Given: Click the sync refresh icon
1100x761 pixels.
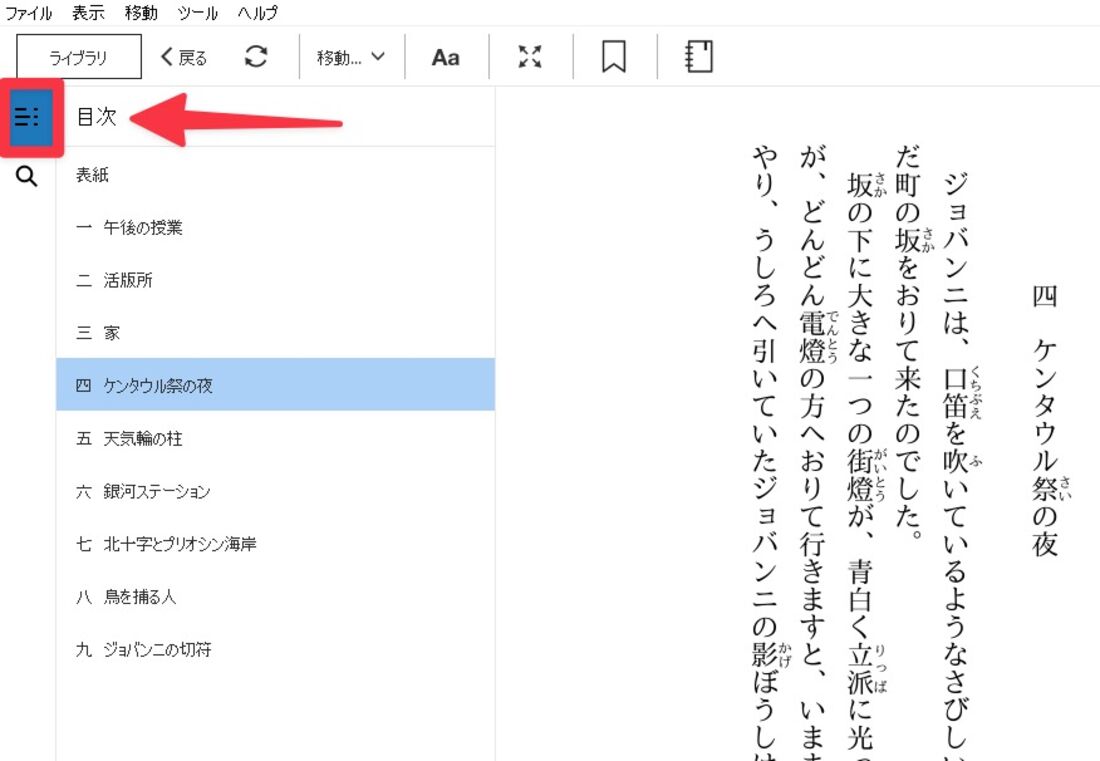Looking at the screenshot, I should (256, 57).
